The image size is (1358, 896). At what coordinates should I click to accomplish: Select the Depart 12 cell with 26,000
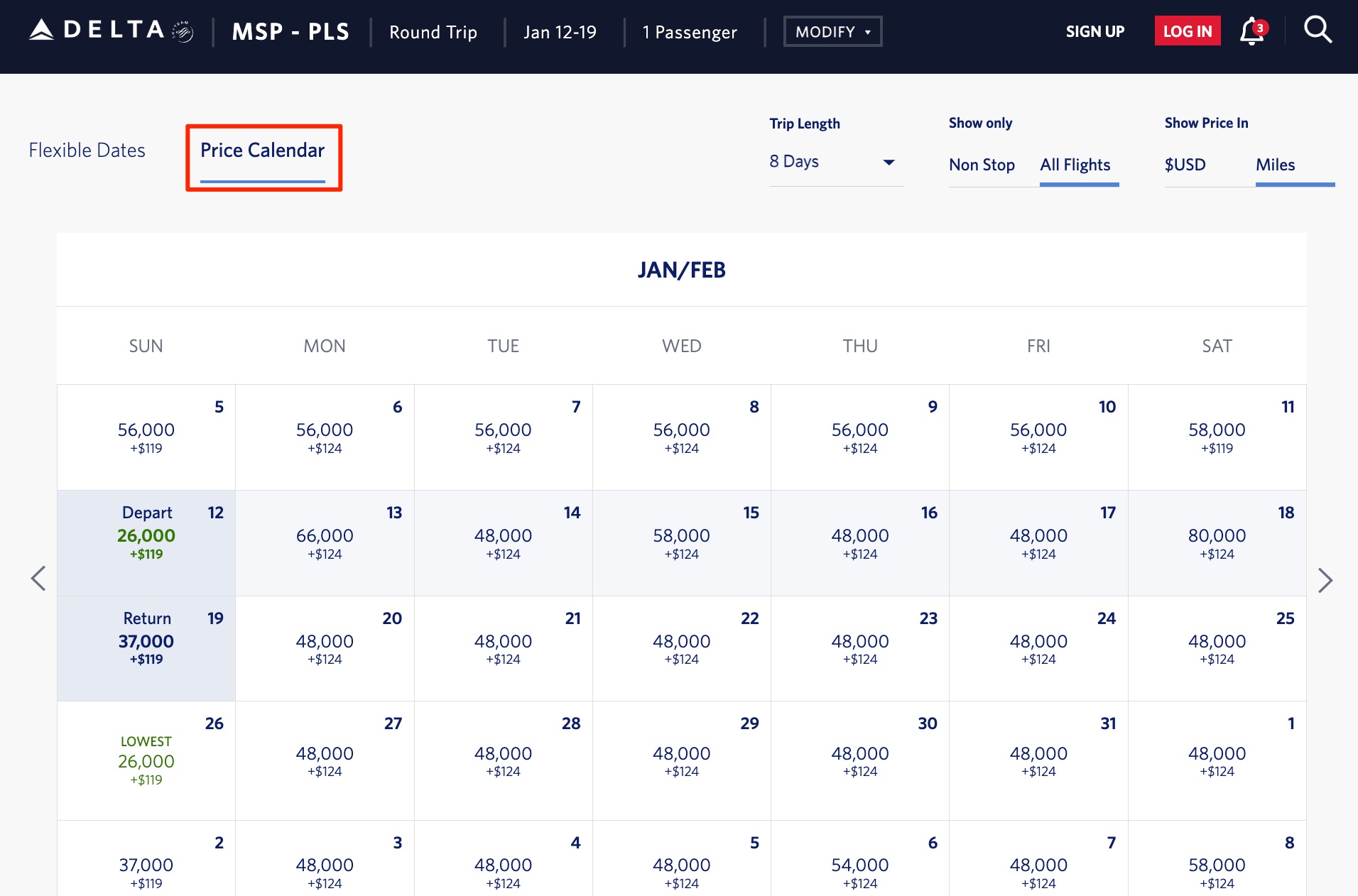[x=146, y=542]
